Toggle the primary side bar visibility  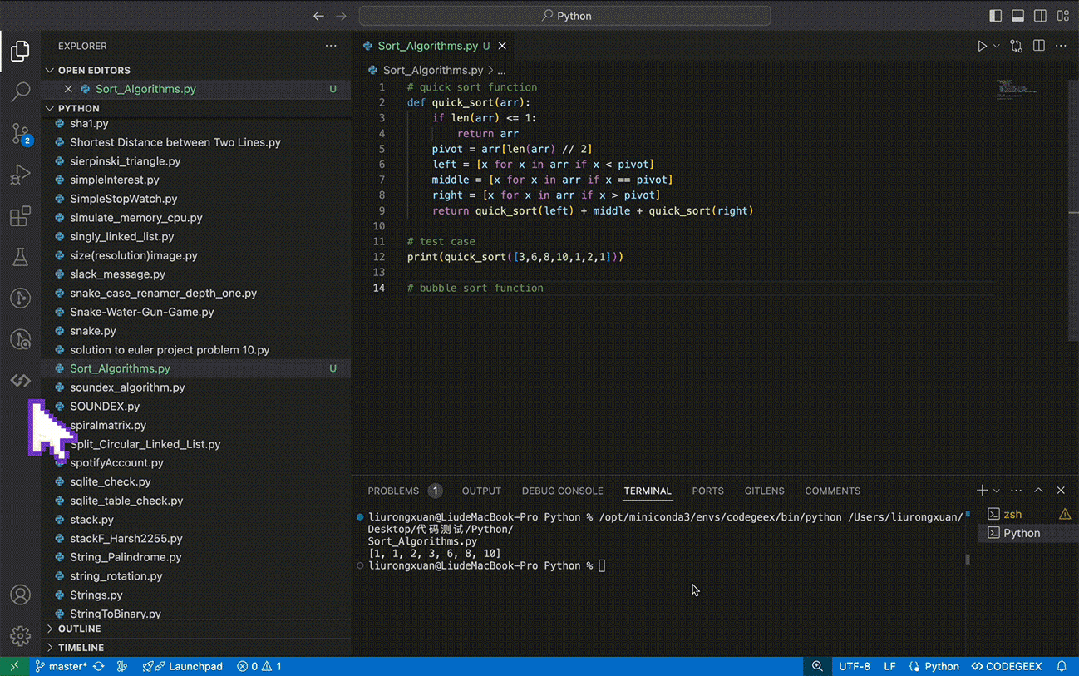[995, 16]
